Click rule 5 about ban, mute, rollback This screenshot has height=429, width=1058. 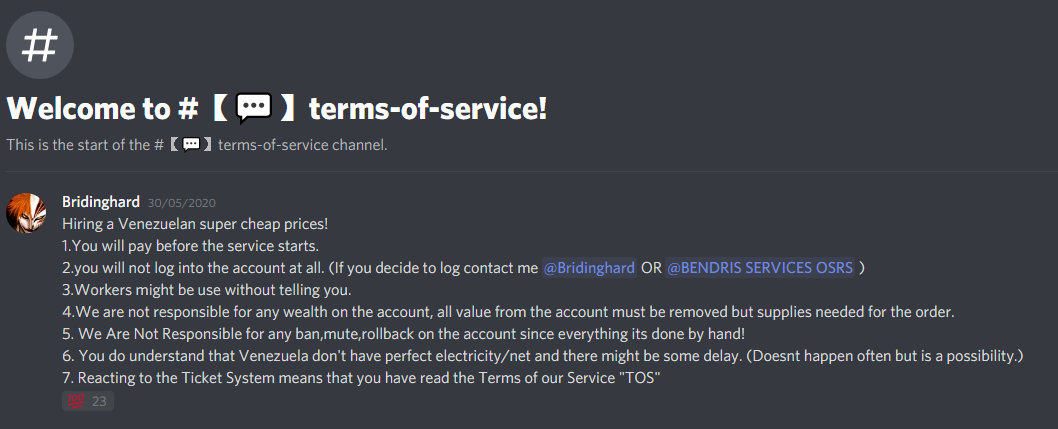tap(403, 335)
